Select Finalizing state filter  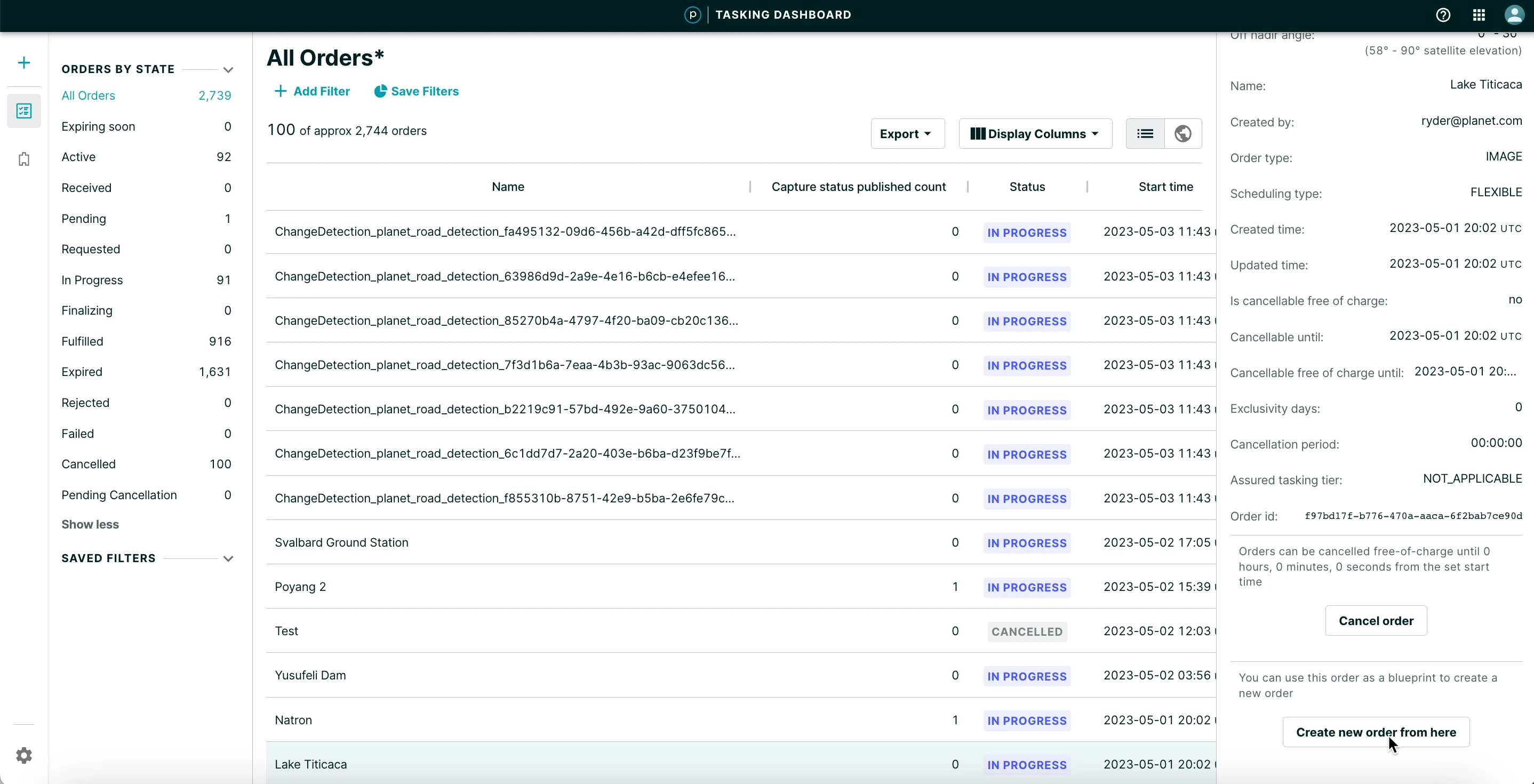pos(146,310)
